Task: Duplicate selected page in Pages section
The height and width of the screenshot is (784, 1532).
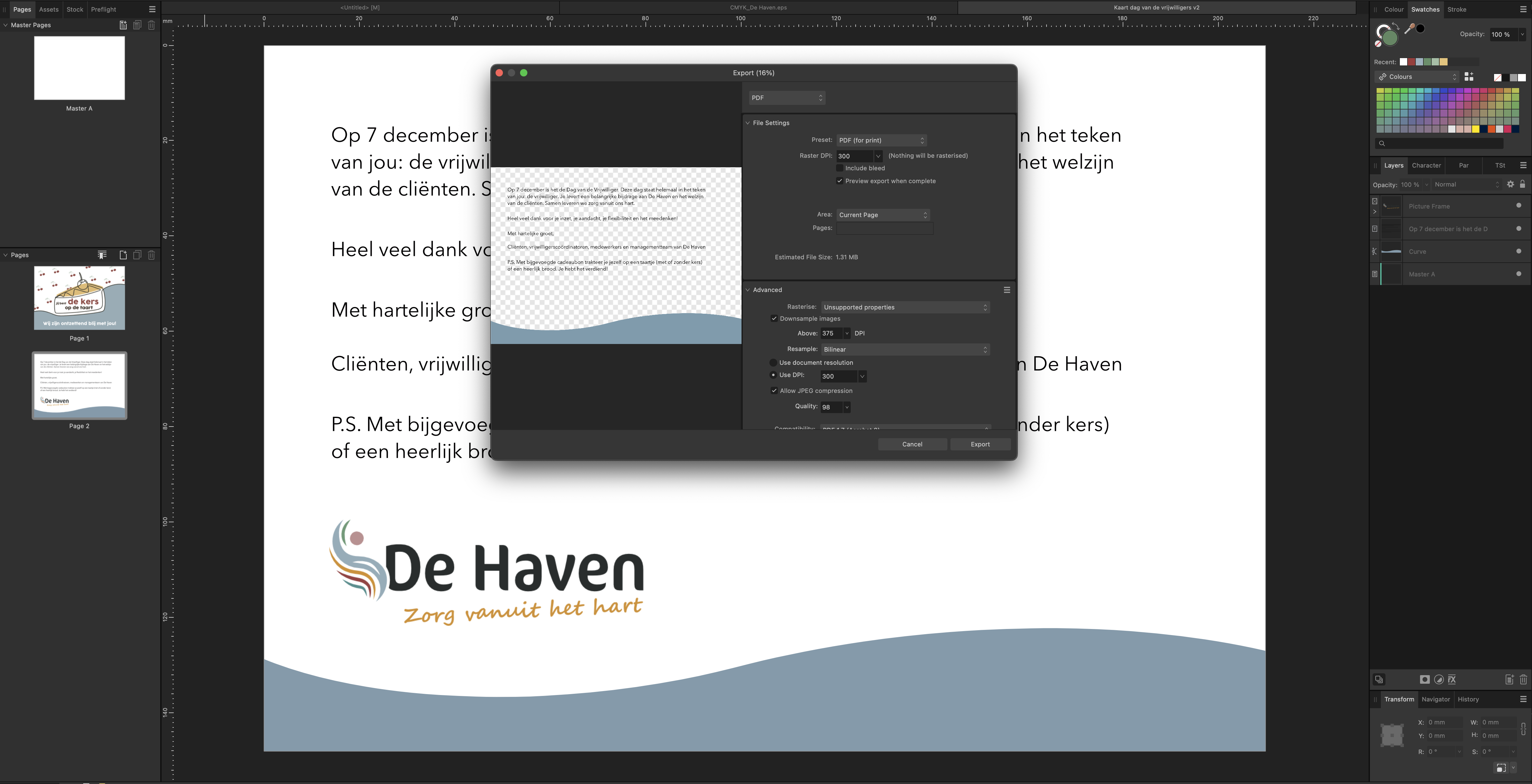Action: (137, 255)
